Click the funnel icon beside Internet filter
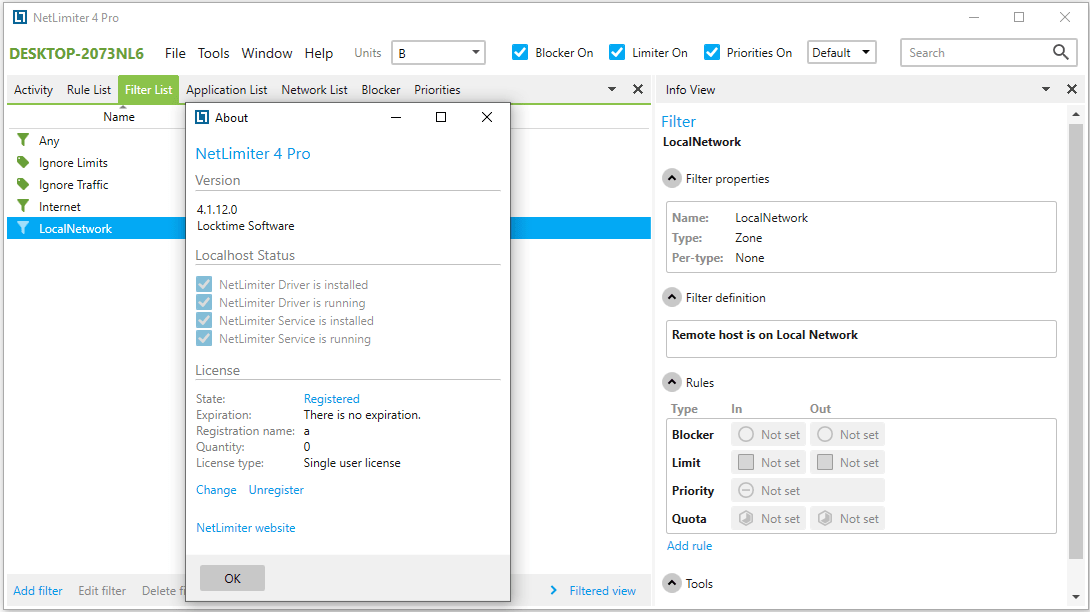1090x612 pixels. [x=23, y=206]
